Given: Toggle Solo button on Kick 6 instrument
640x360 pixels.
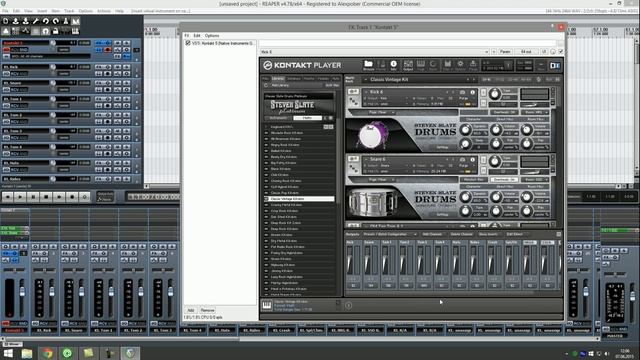Looking at the screenshot, I should pos(483,92).
